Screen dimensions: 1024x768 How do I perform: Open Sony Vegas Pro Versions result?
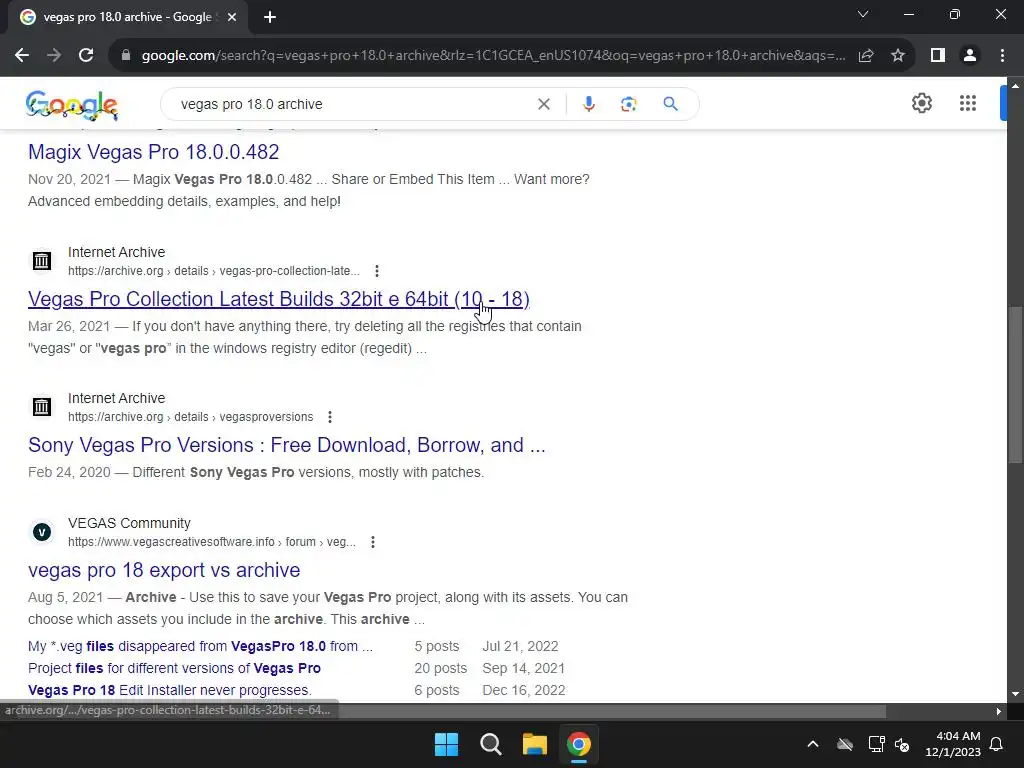tap(287, 445)
